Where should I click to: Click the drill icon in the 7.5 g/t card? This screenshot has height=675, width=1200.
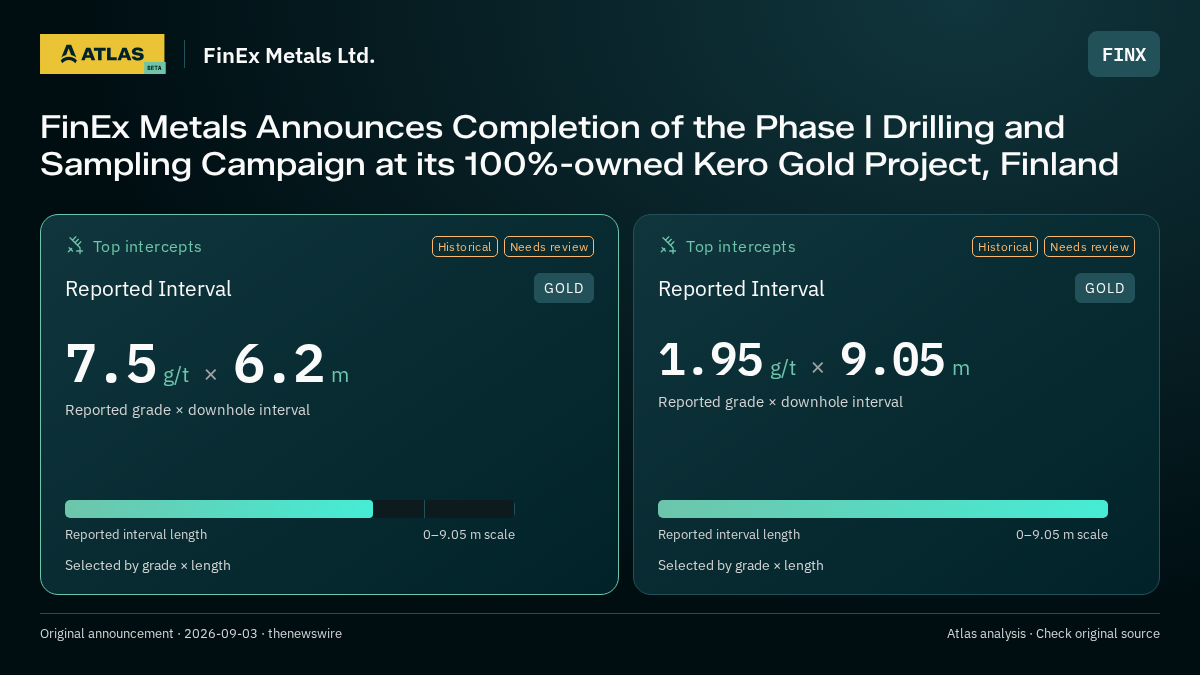75,245
